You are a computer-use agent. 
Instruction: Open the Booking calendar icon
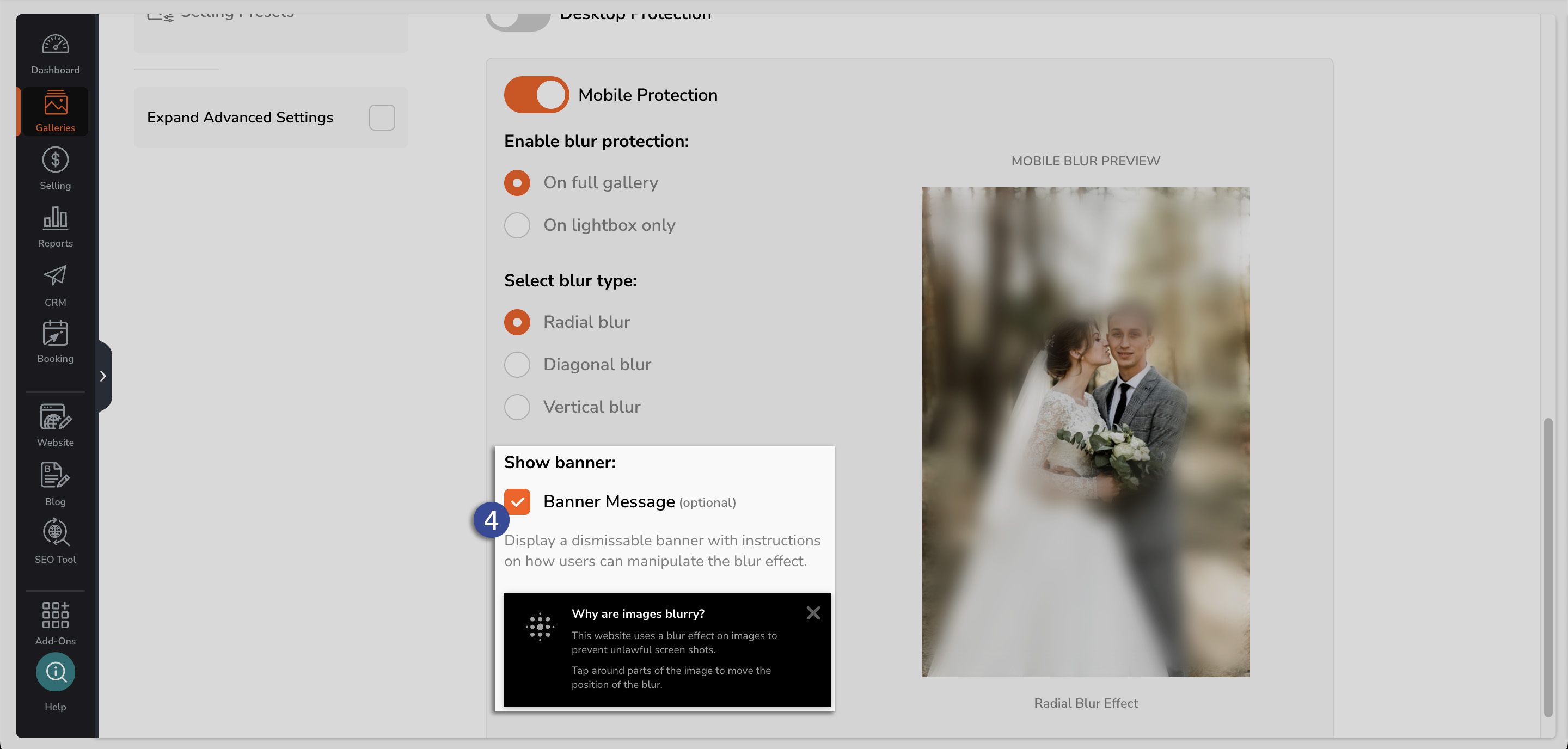coord(56,333)
